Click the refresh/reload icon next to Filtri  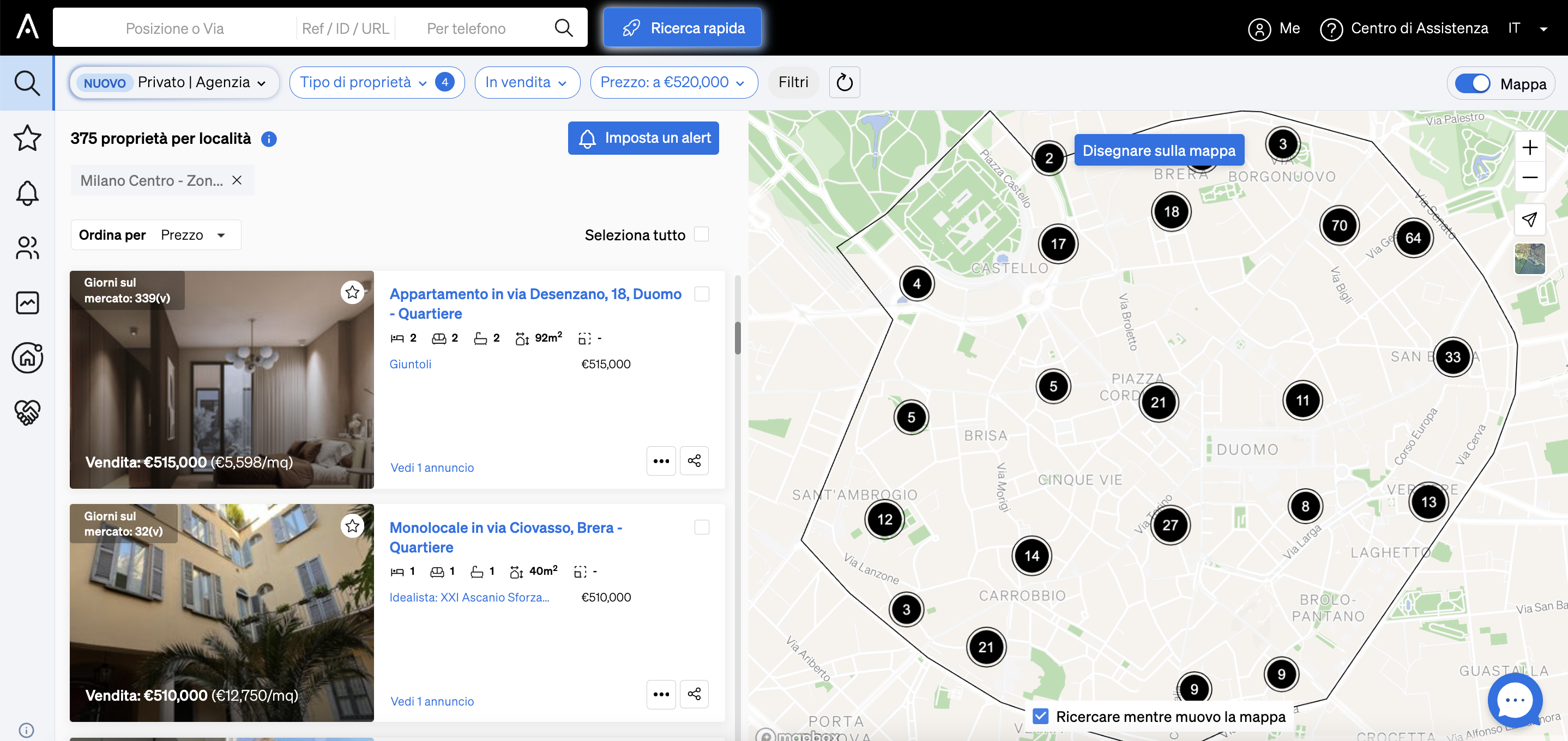[x=845, y=82]
